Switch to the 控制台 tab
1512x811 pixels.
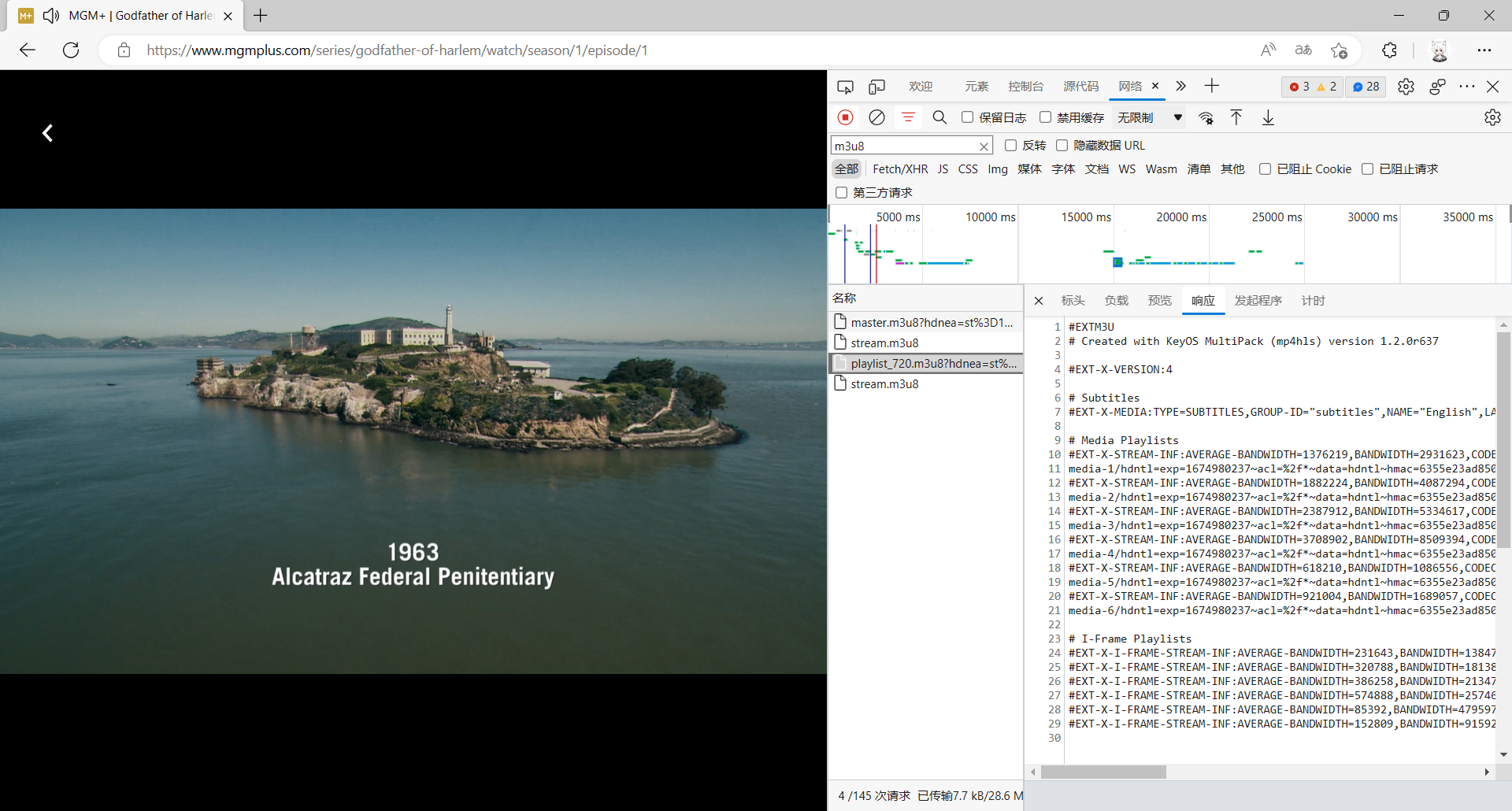[x=1025, y=87]
